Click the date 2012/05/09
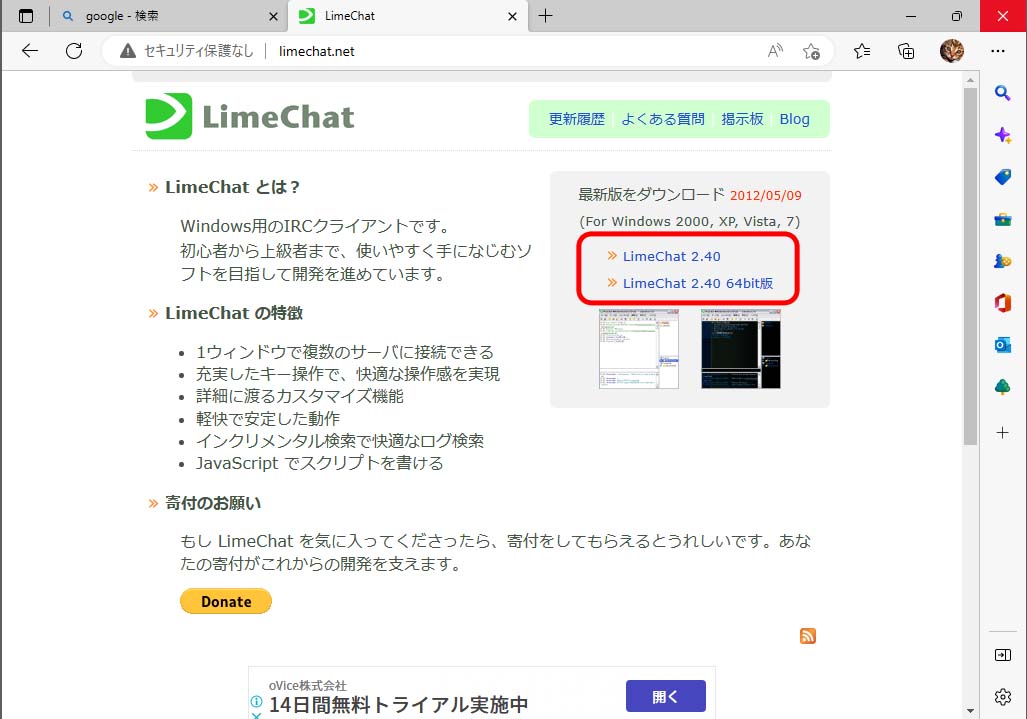The image size is (1027, 719). pyautogui.click(x=766, y=195)
